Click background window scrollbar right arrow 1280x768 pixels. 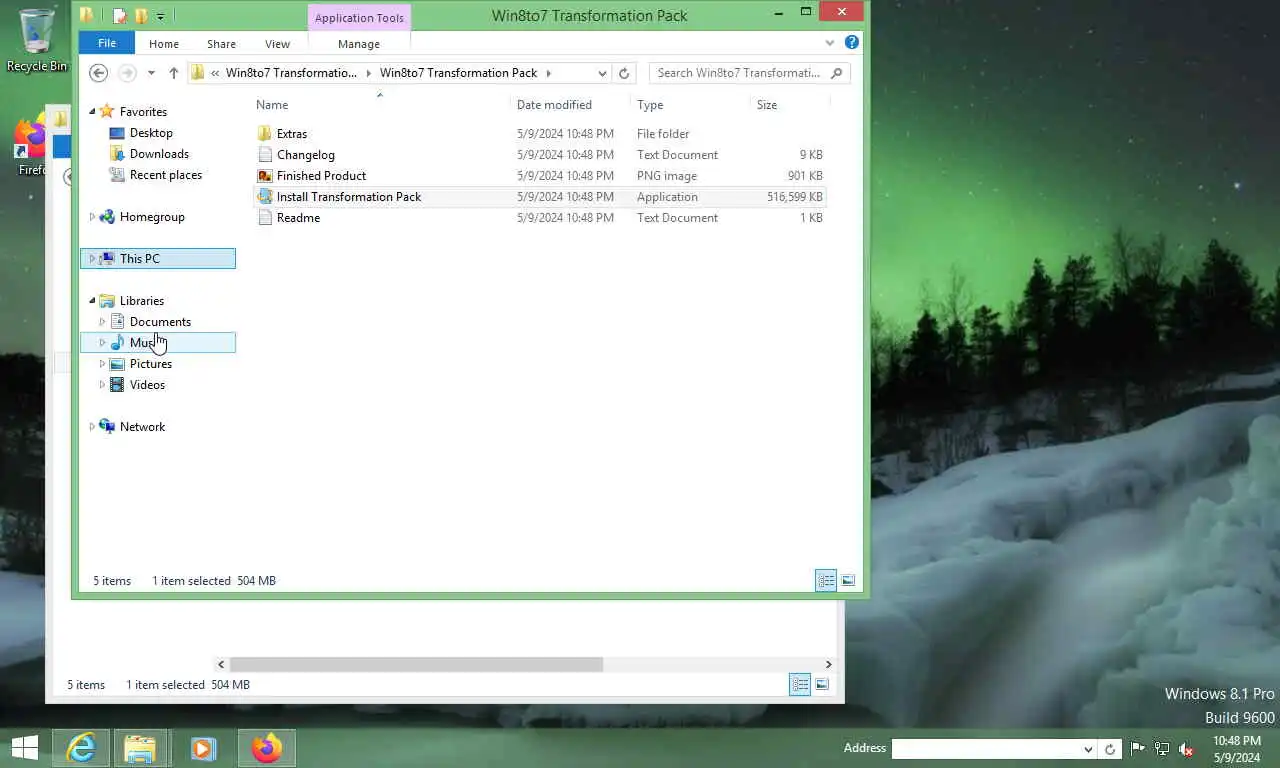pyautogui.click(x=828, y=665)
